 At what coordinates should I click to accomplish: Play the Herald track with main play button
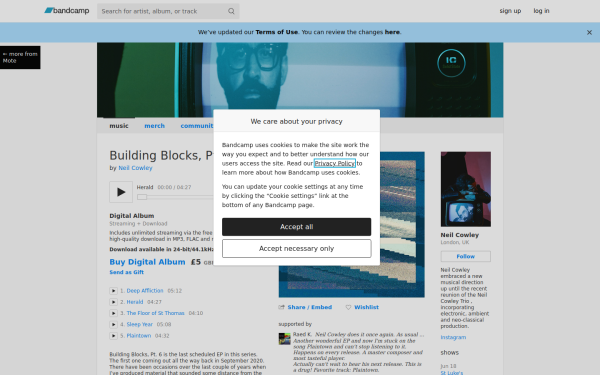(121, 192)
